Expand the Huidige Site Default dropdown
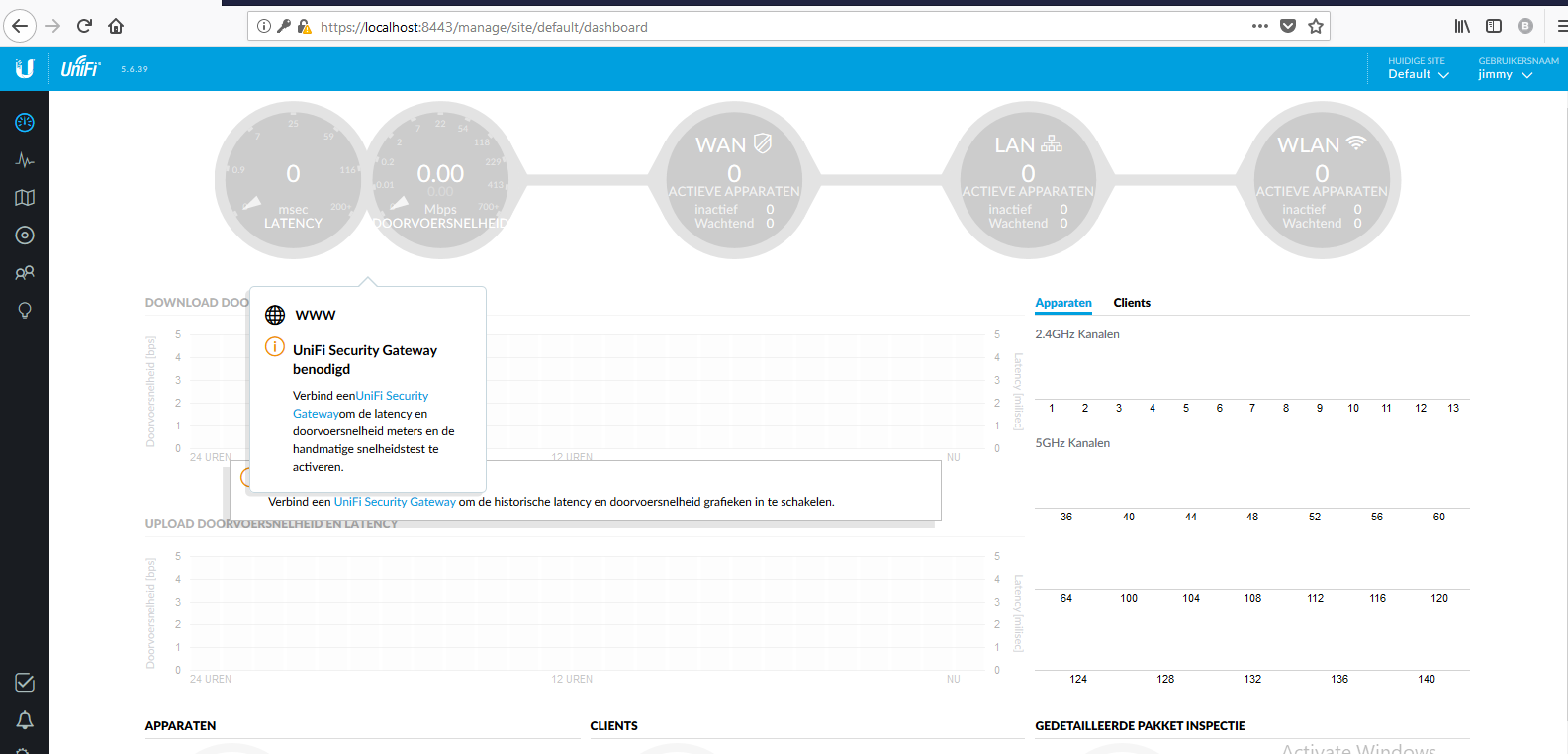1568x754 pixels. click(1418, 74)
